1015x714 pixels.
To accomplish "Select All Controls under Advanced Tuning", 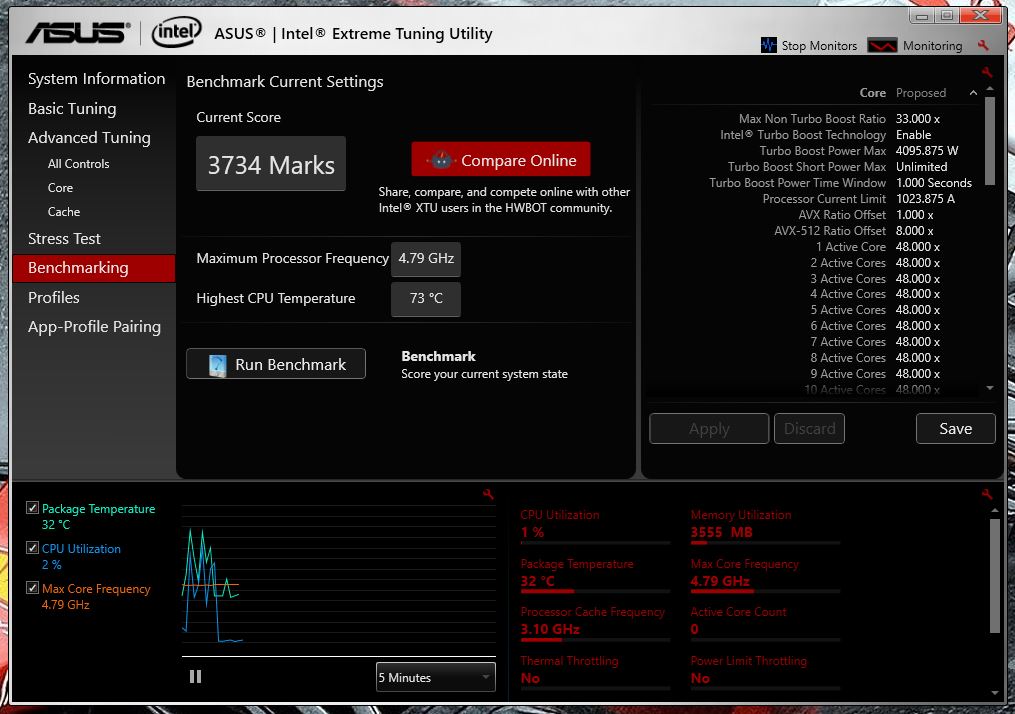I will click(x=78, y=164).
